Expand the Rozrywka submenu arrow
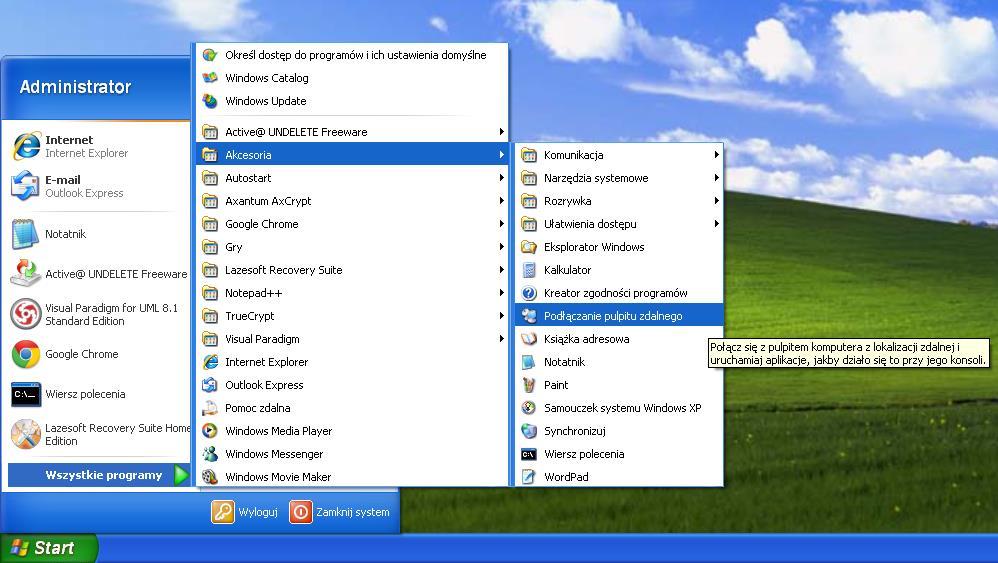 coord(717,201)
